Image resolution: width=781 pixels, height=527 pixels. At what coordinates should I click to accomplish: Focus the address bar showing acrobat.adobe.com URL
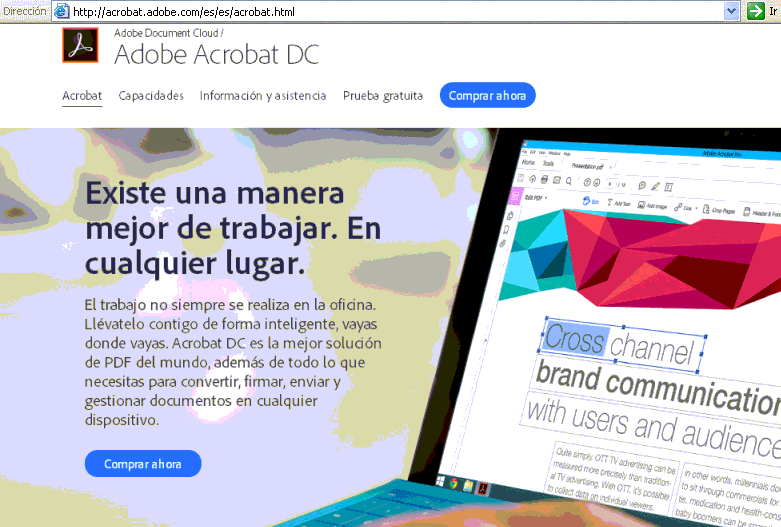396,11
